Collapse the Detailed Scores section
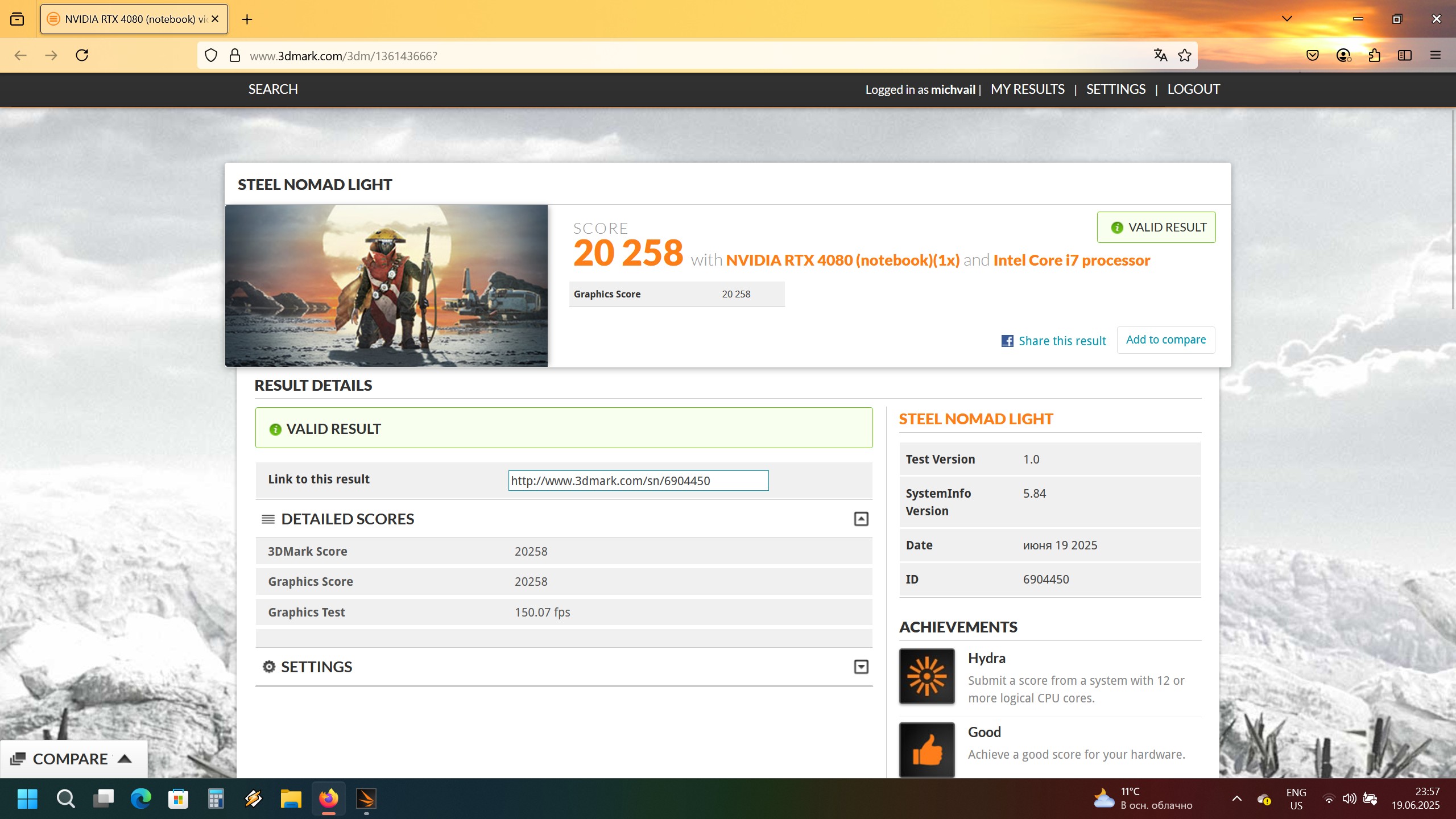The image size is (1456, 819). 861,519
